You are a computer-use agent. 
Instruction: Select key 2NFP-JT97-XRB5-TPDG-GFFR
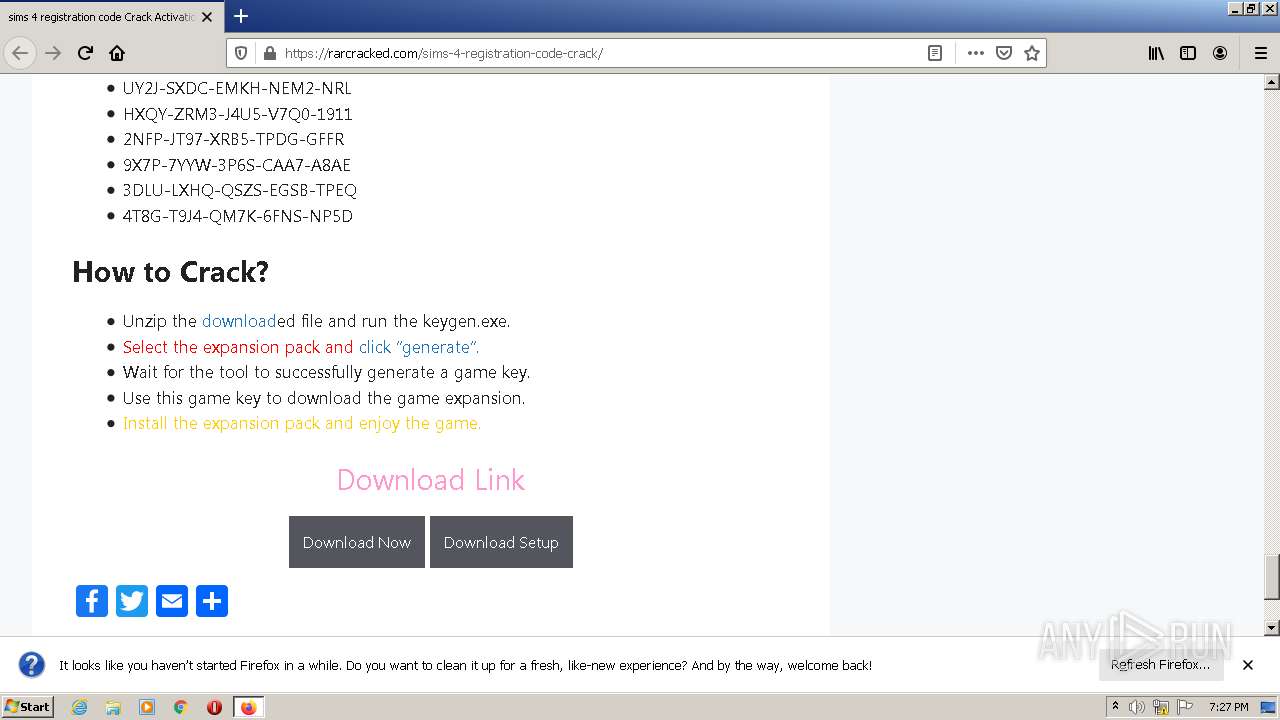[x=233, y=139]
